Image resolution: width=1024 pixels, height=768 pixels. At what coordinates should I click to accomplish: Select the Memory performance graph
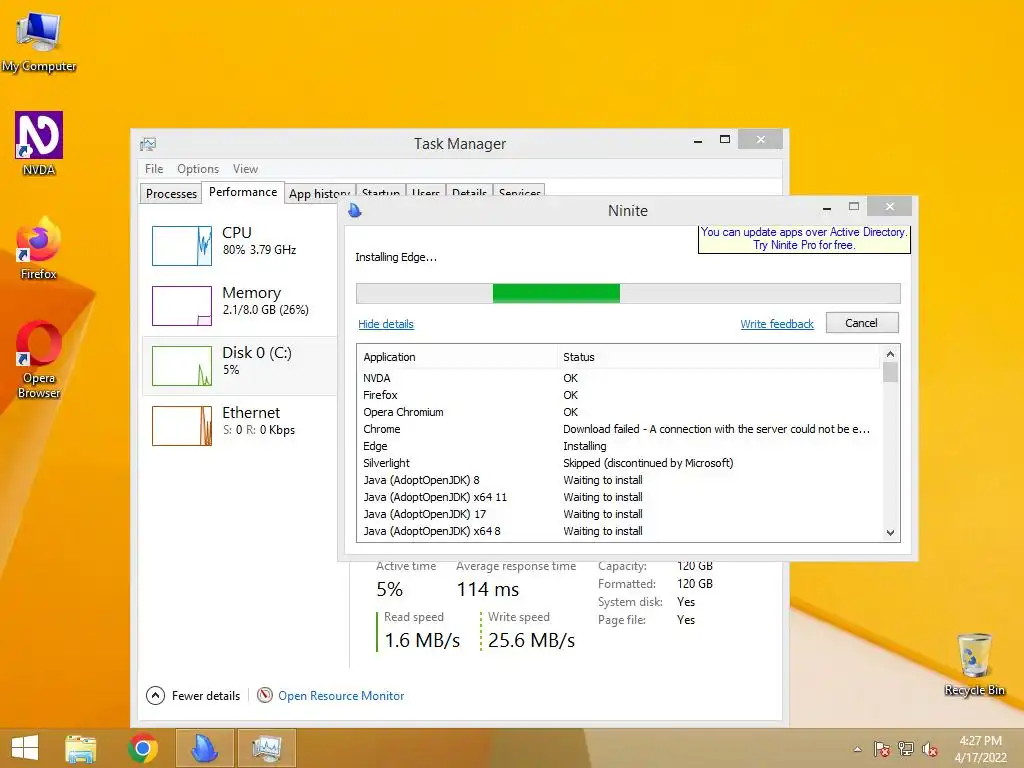[182, 306]
